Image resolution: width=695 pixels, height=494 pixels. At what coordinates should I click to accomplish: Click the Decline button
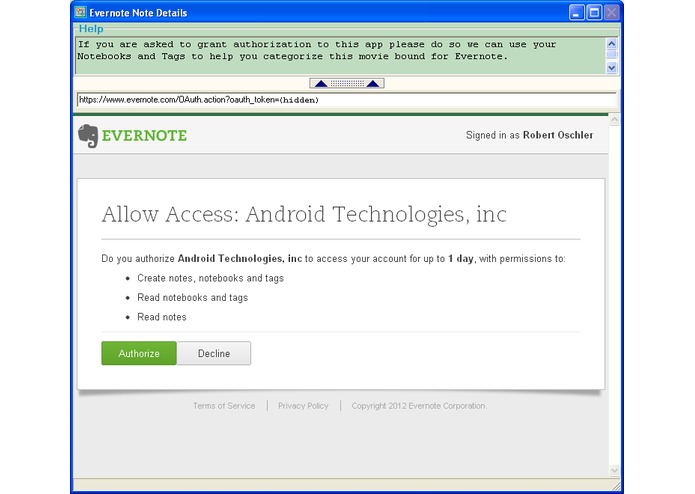tap(214, 353)
